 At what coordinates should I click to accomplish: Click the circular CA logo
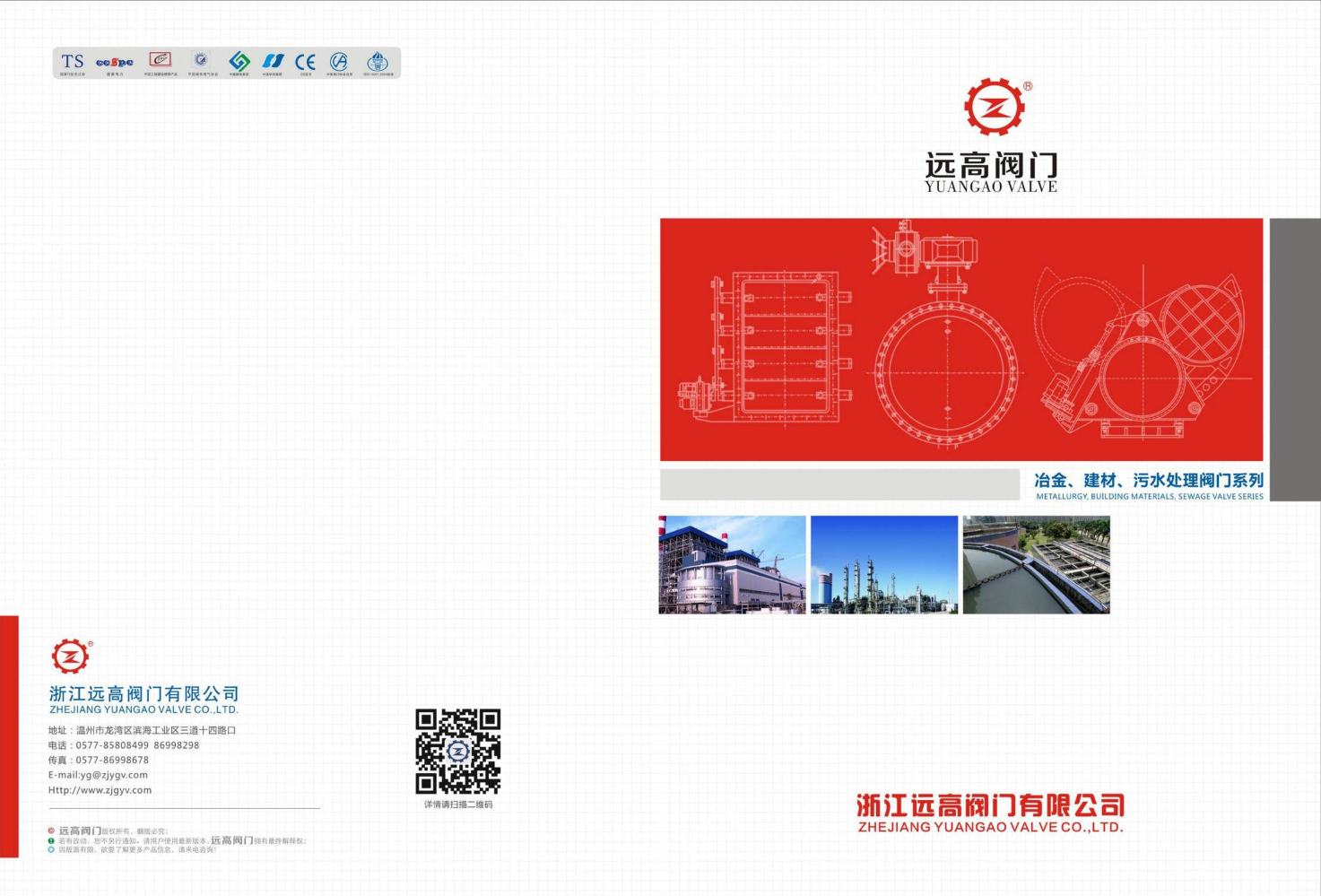(x=339, y=61)
